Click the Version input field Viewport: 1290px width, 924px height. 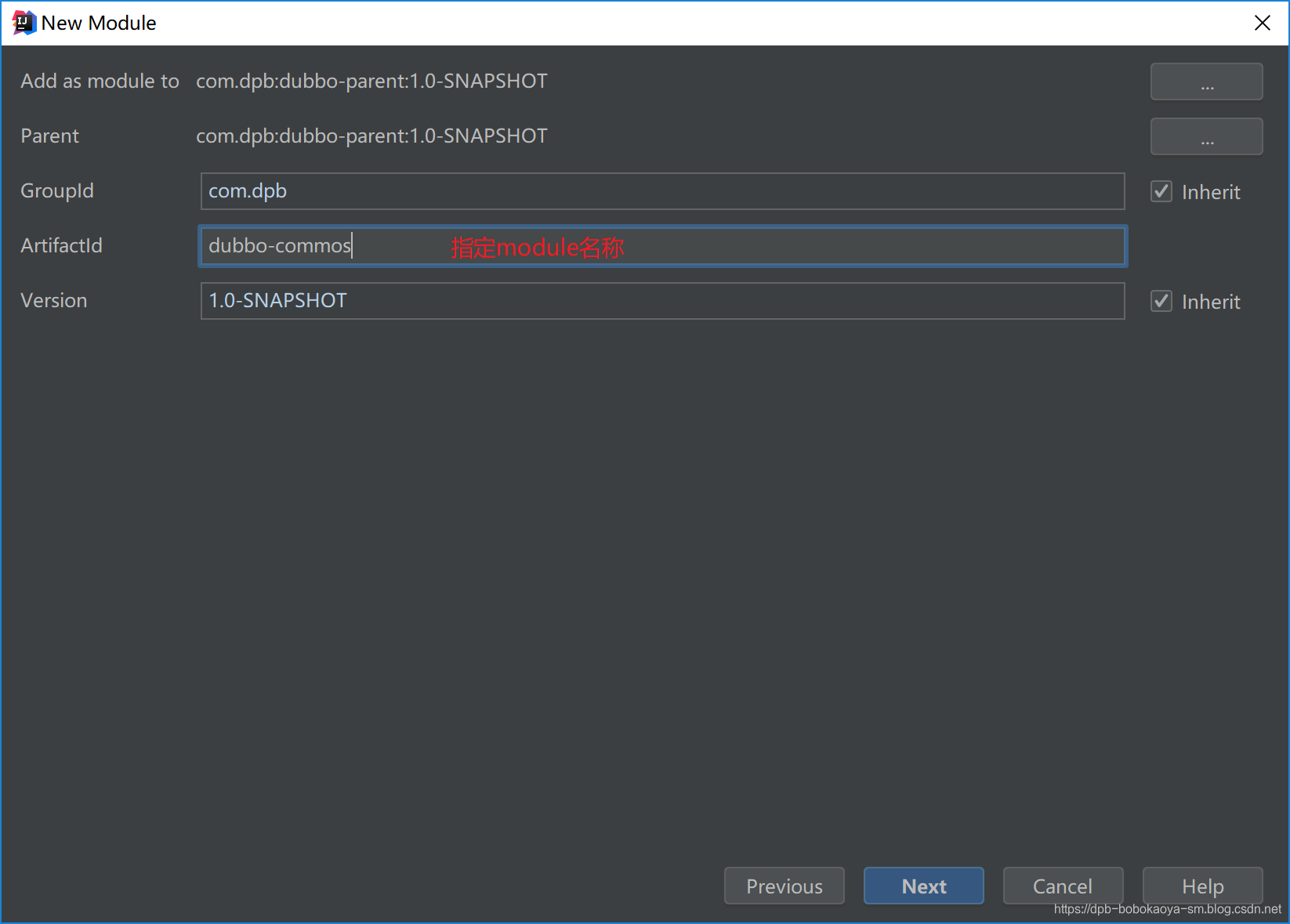[x=662, y=301]
